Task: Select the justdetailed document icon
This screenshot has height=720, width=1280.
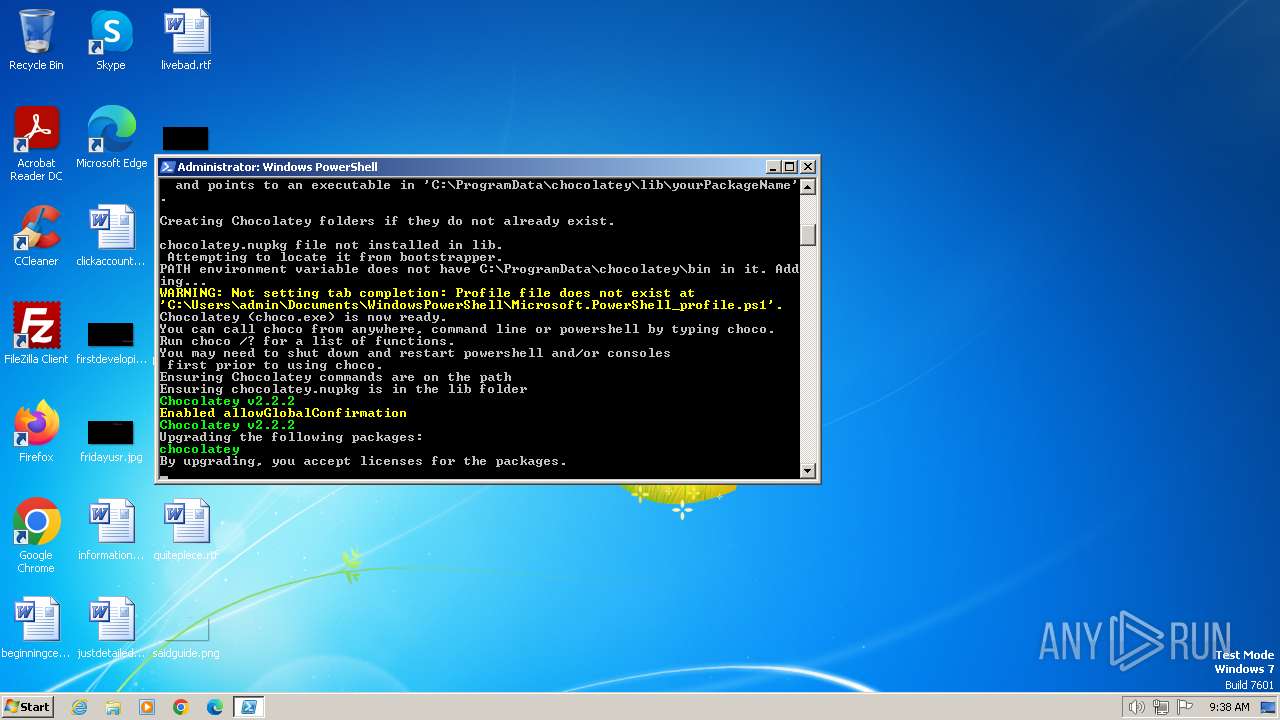Action: [x=111, y=628]
